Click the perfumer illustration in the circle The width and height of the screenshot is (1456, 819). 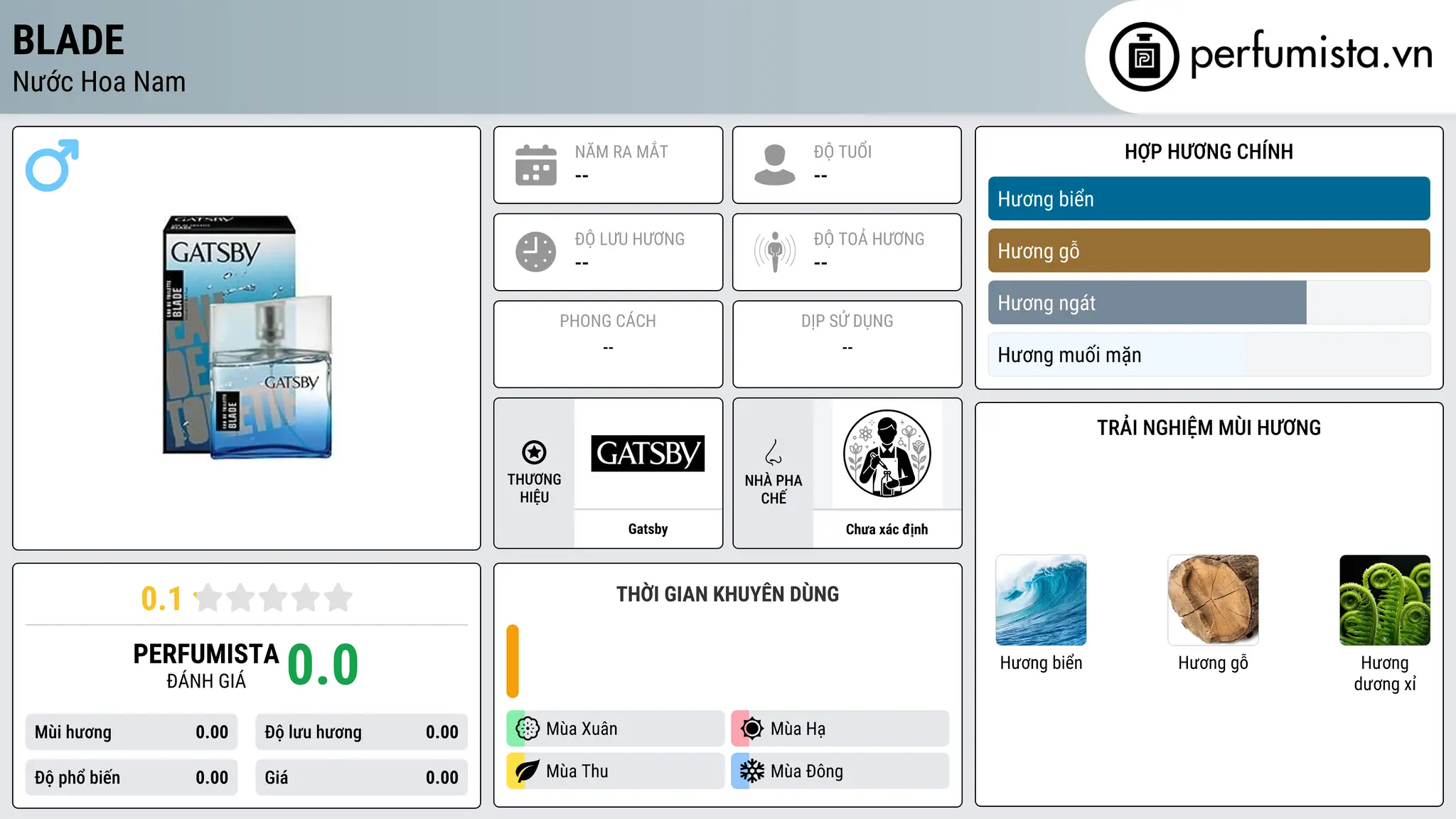click(887, 454)
